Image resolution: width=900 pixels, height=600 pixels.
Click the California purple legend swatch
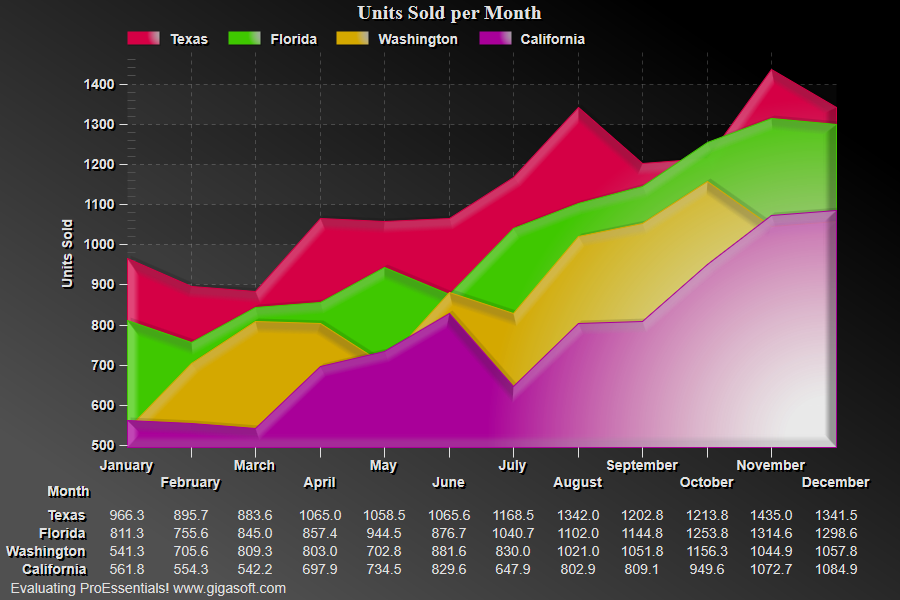(x=495, y=38)
